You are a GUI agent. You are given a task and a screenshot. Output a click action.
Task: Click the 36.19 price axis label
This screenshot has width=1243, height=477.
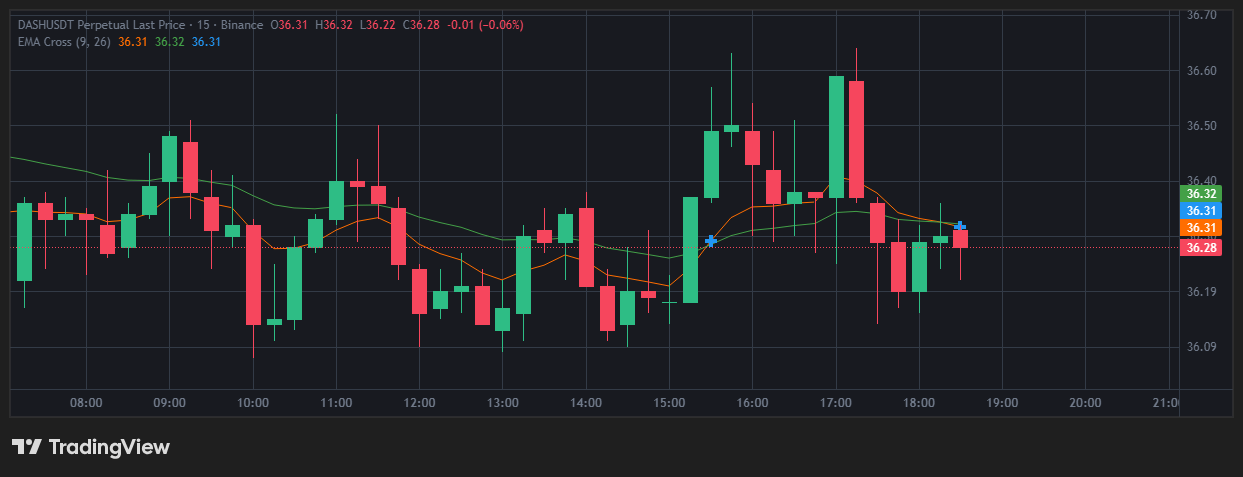[x=1201, y=292]
